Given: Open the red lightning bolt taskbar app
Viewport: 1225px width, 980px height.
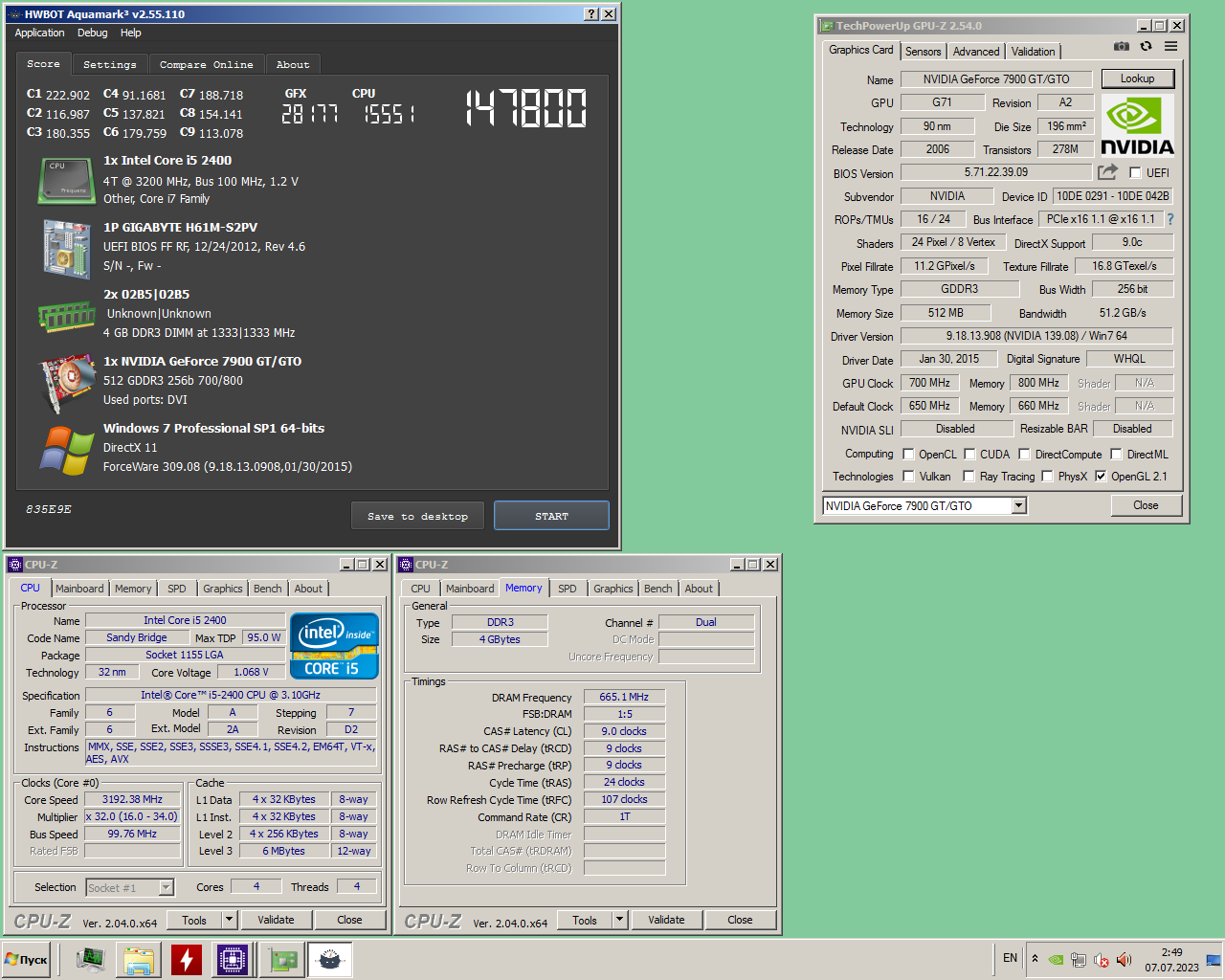Looking at the screenshot, I should pyautogui.click(x=187, y=959).
